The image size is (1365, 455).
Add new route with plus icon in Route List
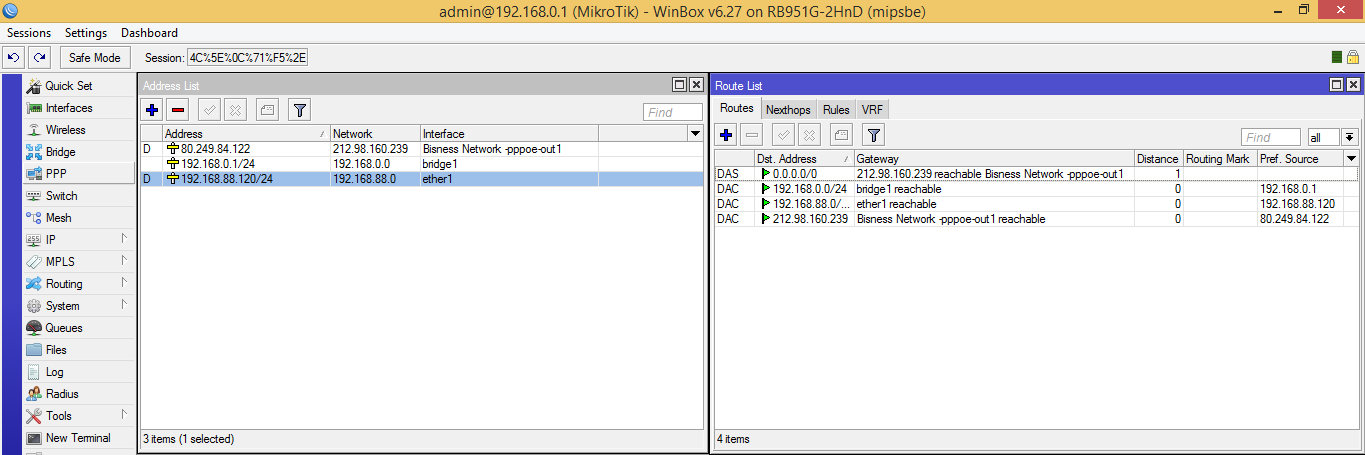coord(727,135)
